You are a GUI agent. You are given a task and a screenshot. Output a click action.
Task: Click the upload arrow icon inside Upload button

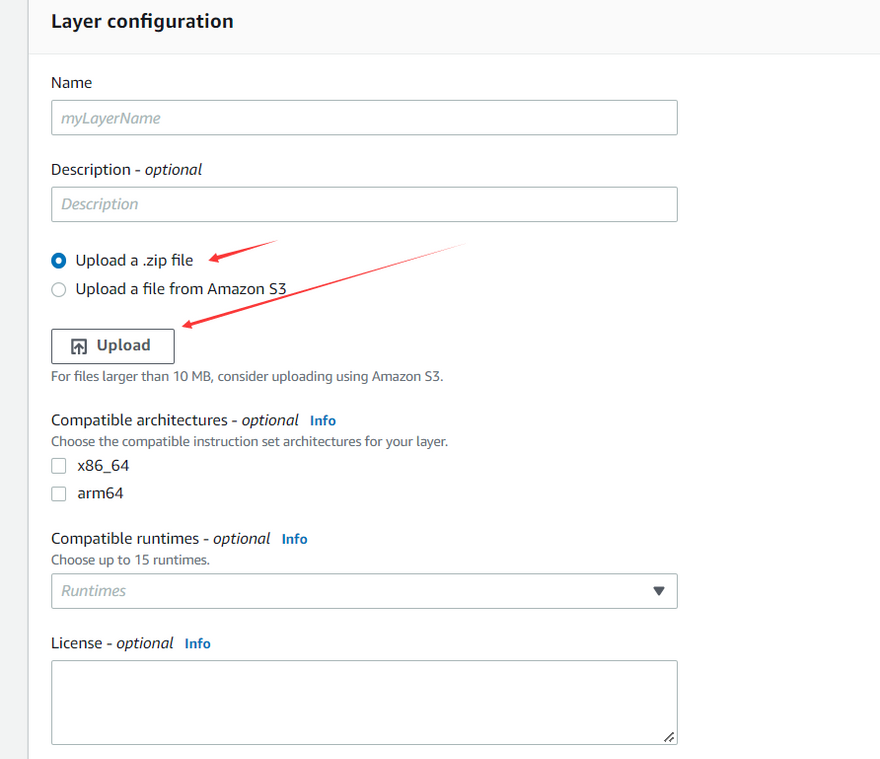[79, 346]
